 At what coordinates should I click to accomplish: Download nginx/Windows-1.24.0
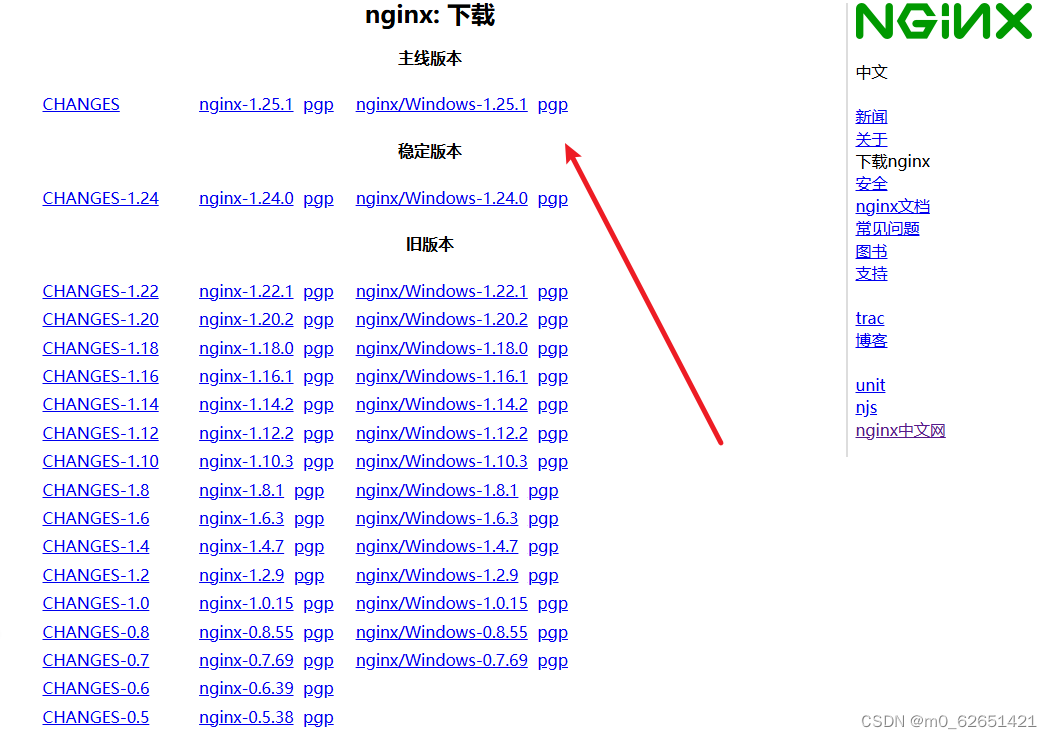(x=441, y=199)
